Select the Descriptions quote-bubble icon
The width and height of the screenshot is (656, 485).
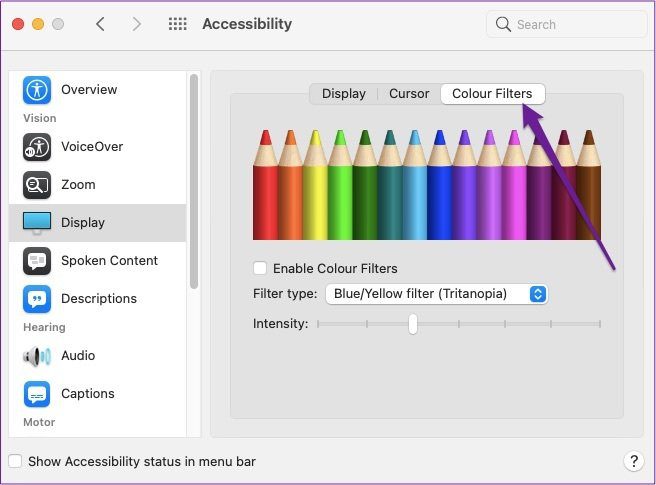pyautogui.click(x=37, y=299)
